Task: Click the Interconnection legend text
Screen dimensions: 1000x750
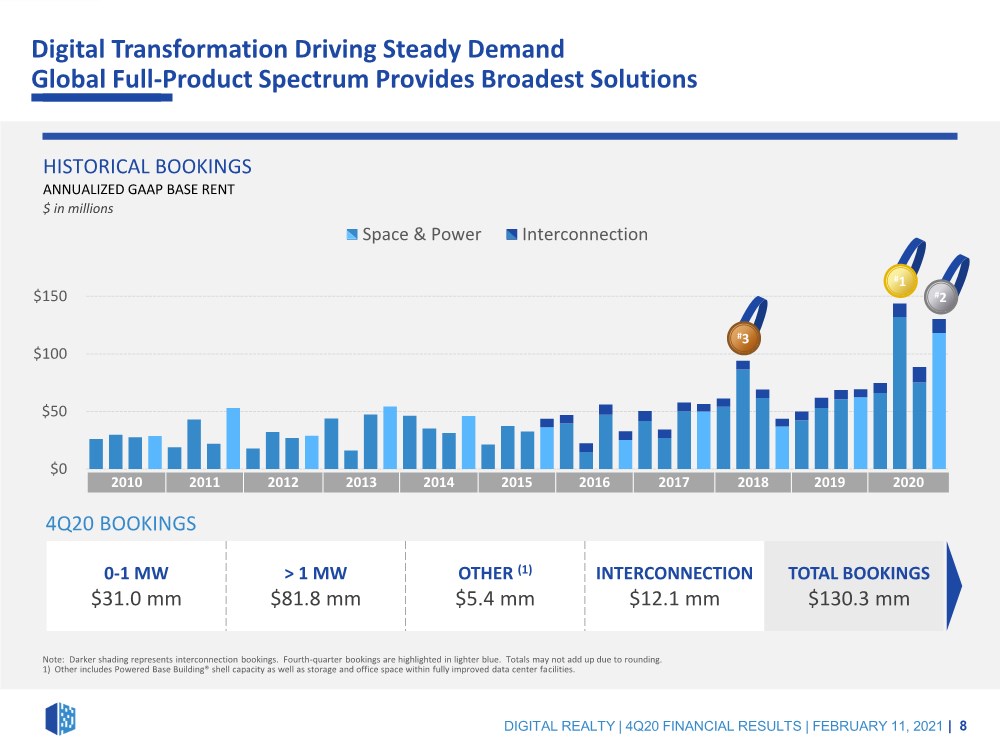Action: click(x=585, y=234)
